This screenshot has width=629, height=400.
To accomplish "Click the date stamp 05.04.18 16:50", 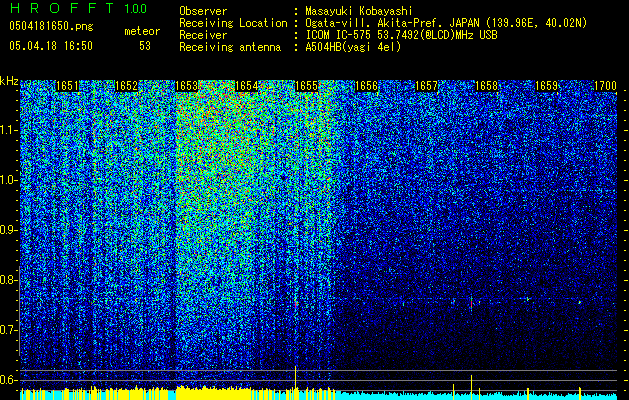I will pyautogui.click(x=51, y=46).
